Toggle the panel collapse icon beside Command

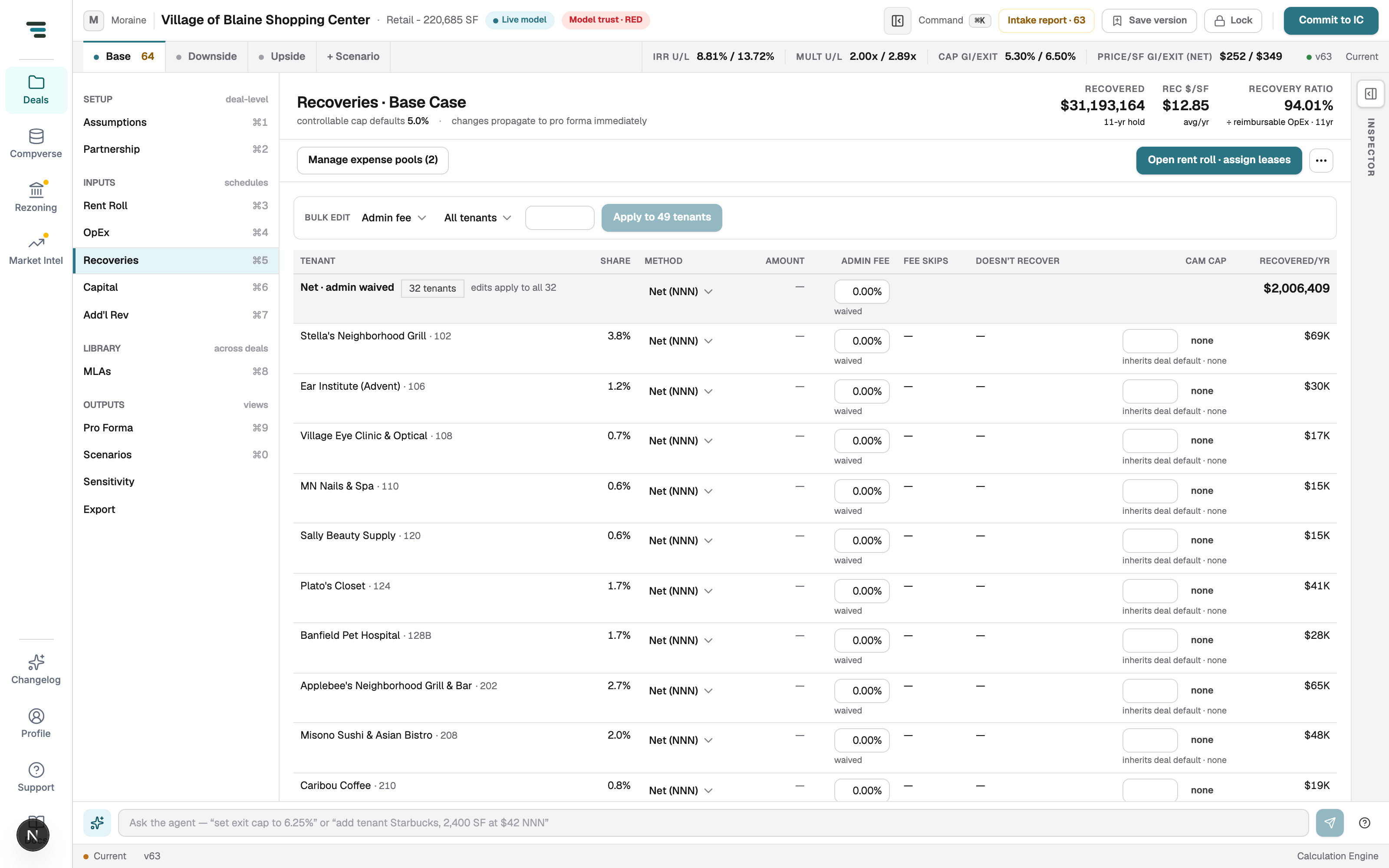[897, 21]
